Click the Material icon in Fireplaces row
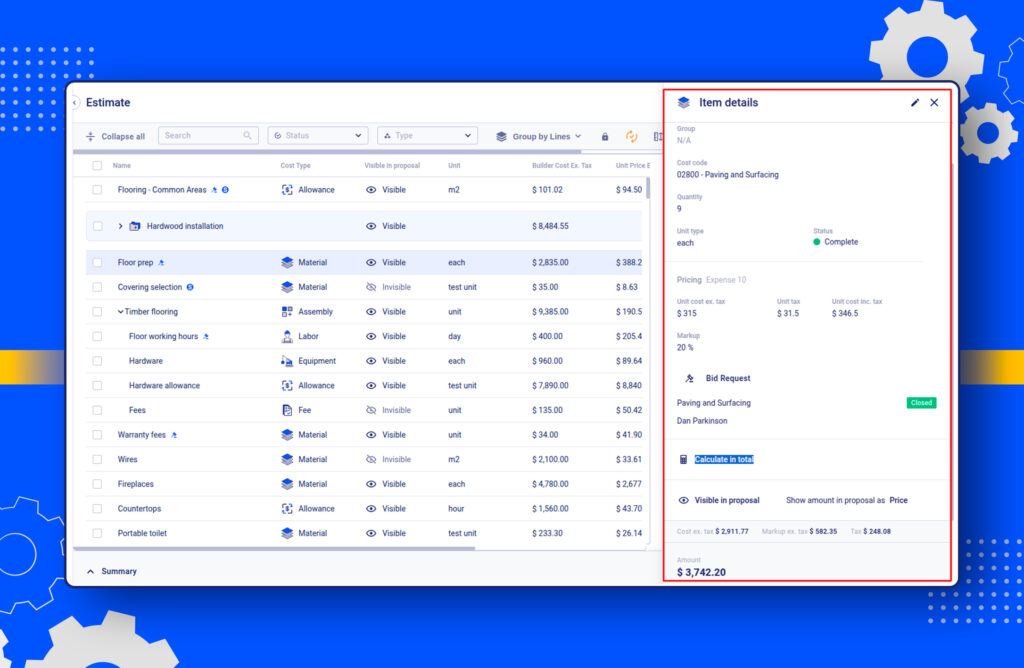Image resolution: width=1024 pixels, height=668 pixels. coord(287,484)
